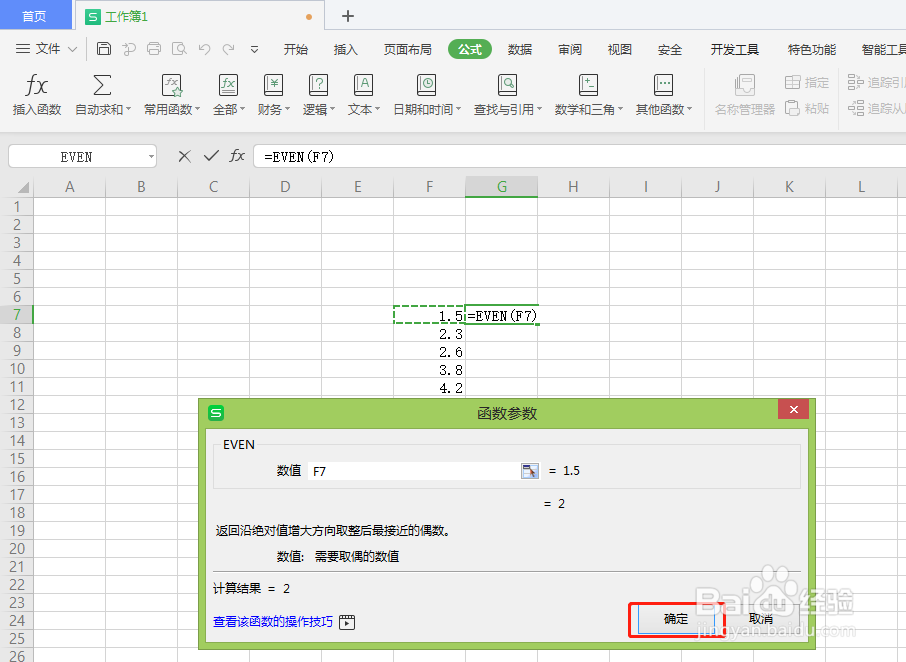Close the 函数参数 dialog
Screen dimensions: 906x662
pyautogui.click(x=793, y=410)
